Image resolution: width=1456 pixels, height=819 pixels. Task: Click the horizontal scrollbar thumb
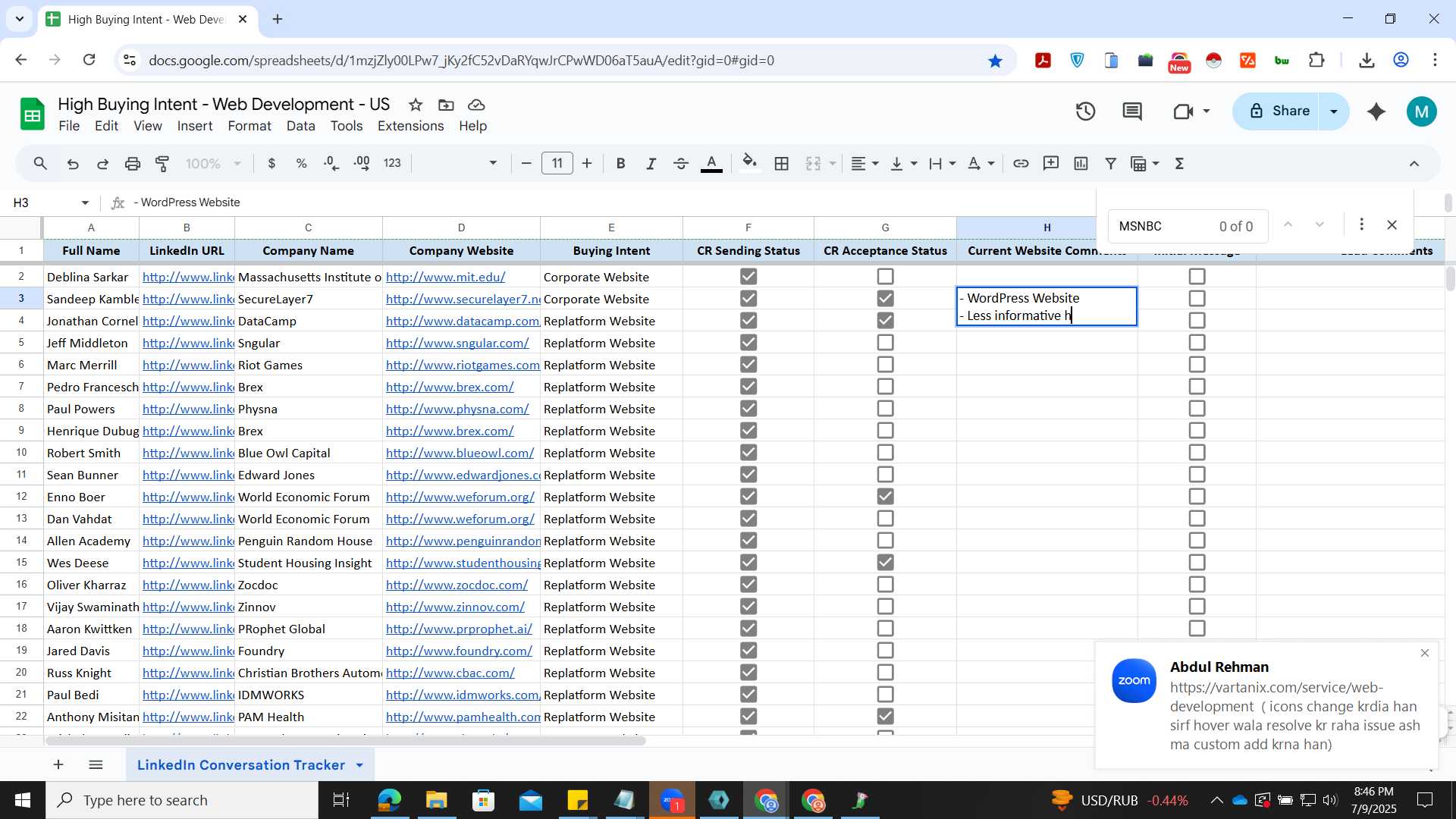[345, 741]
